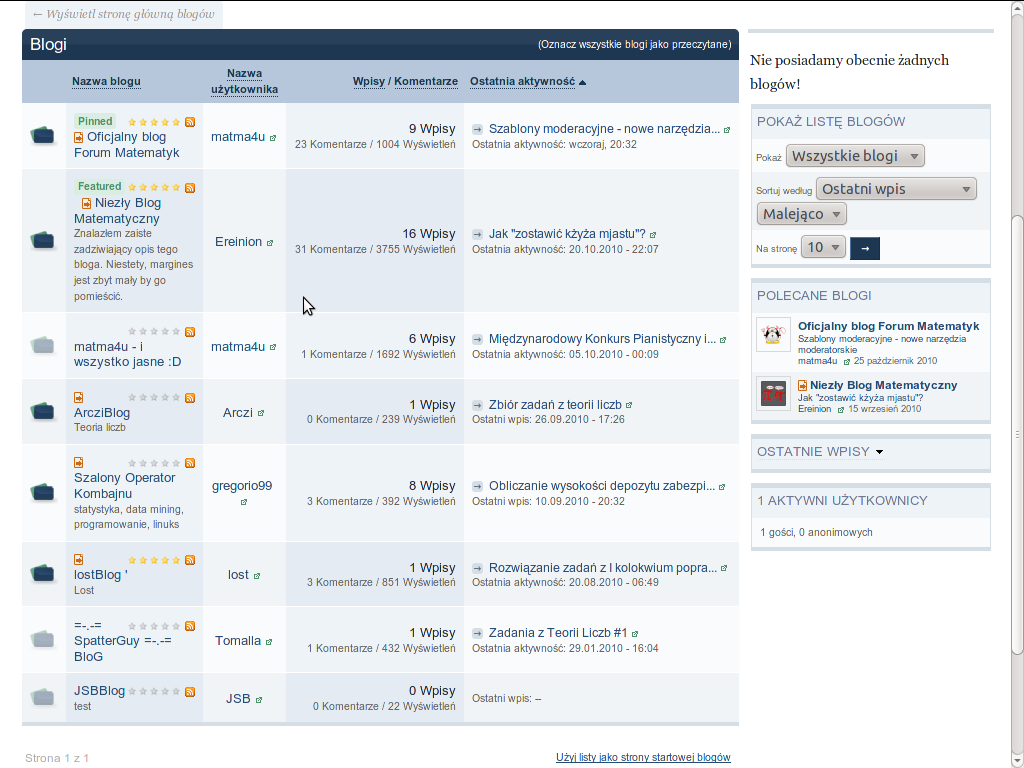The width and height of the screenshot is (1024, 768).
Task: Open the 'Malejąco' order dropdown
Action: (802, 214)
